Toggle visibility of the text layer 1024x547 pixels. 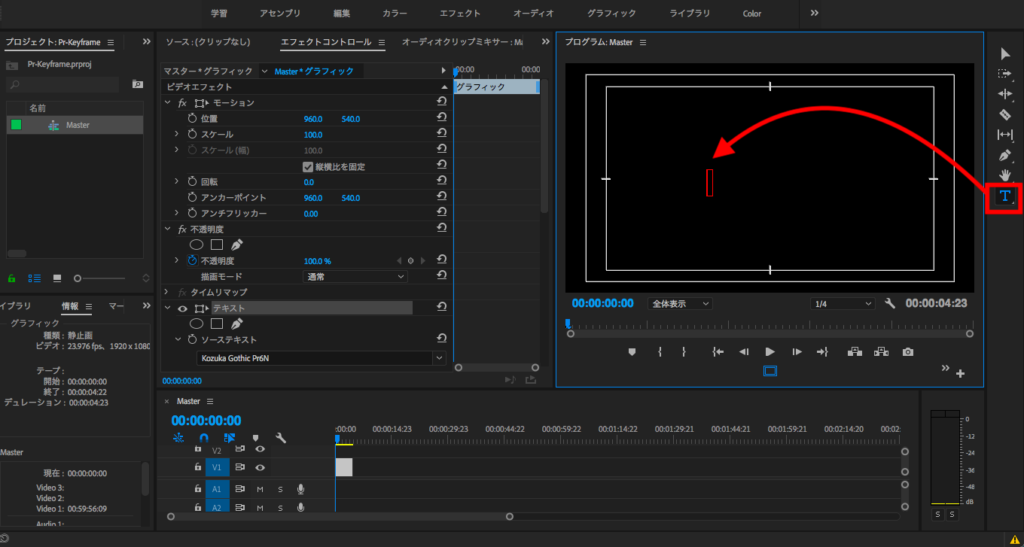[182, 309]
